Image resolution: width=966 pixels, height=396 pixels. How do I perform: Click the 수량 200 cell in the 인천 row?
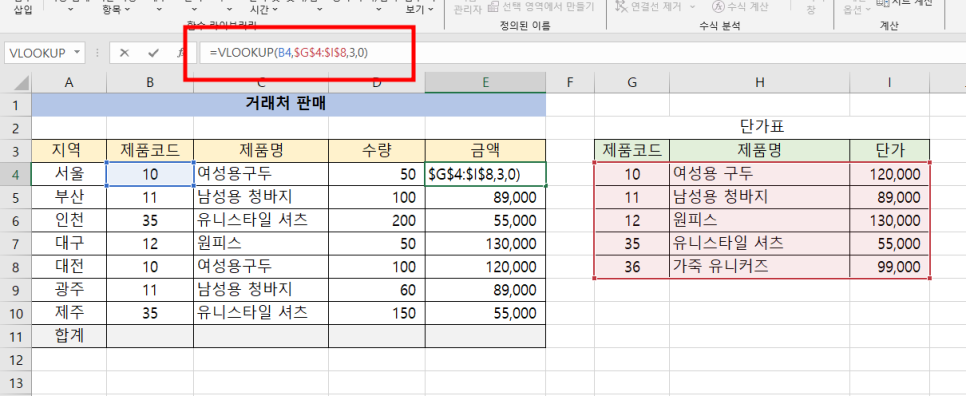376,220
